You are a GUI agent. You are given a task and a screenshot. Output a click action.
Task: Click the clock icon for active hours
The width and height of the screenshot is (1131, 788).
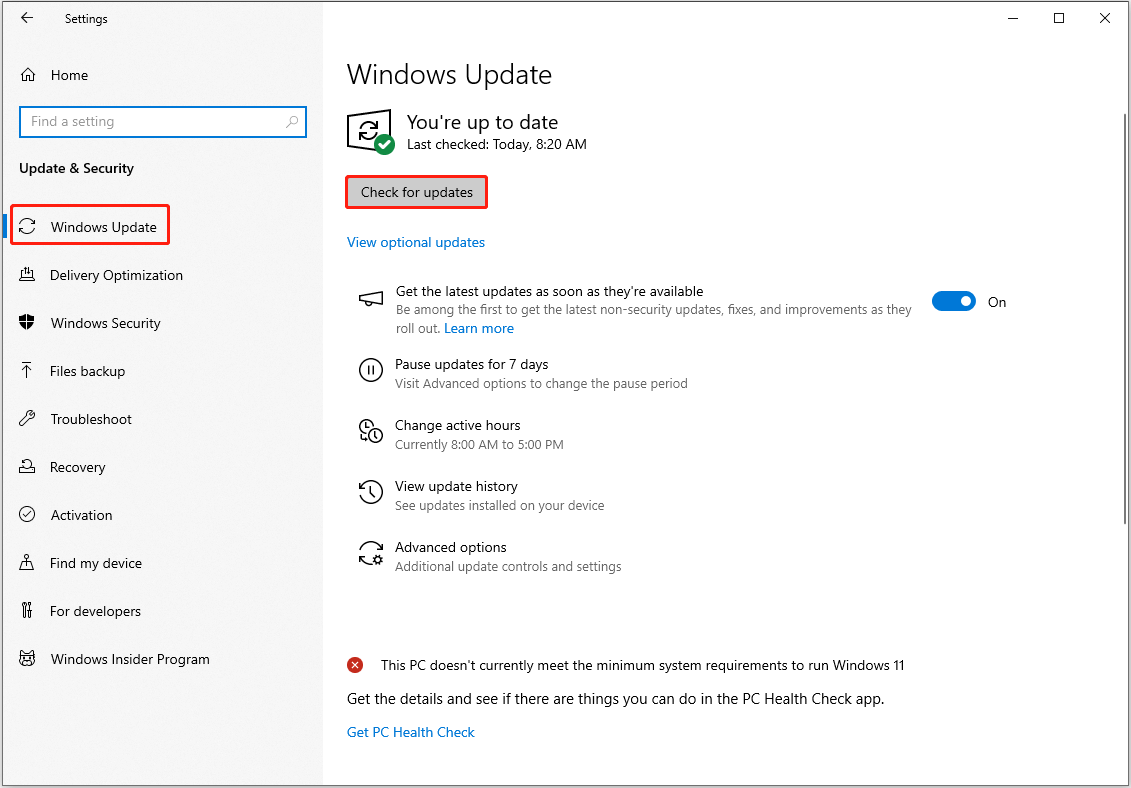point(371,431)
